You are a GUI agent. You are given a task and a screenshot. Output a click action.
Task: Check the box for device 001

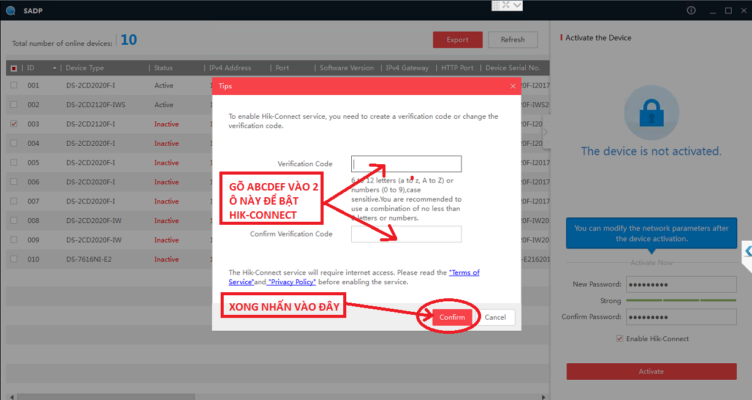pyautogui.click(x=13, y=85)
